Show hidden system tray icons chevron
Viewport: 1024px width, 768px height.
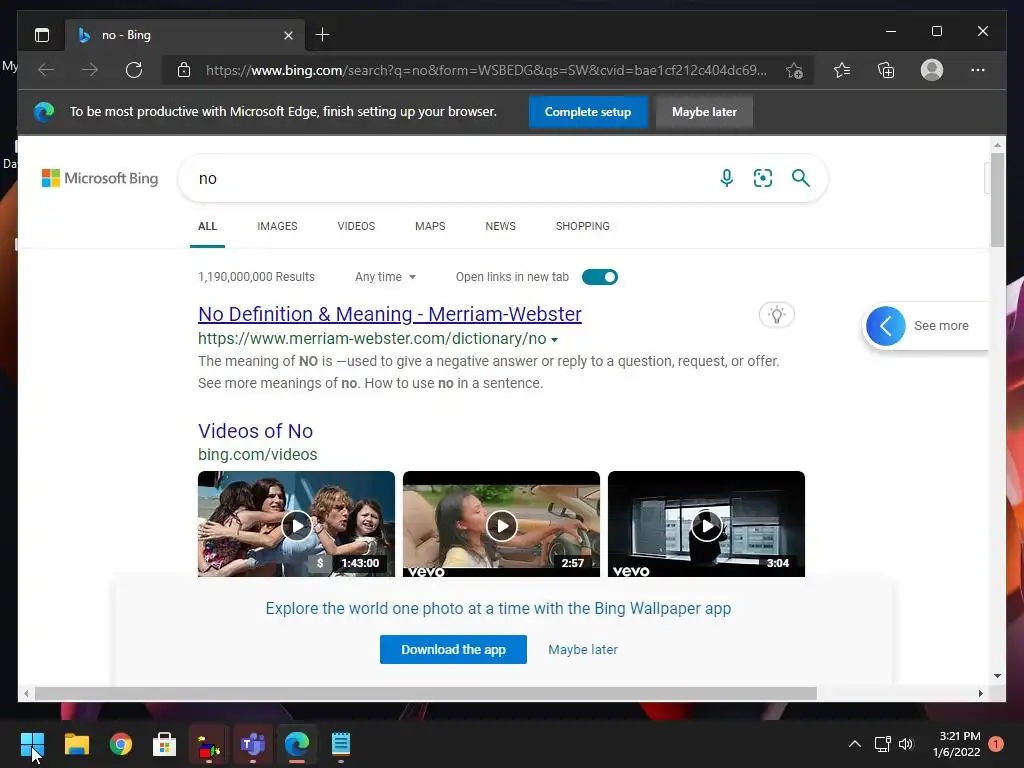[x=854, y=744]
